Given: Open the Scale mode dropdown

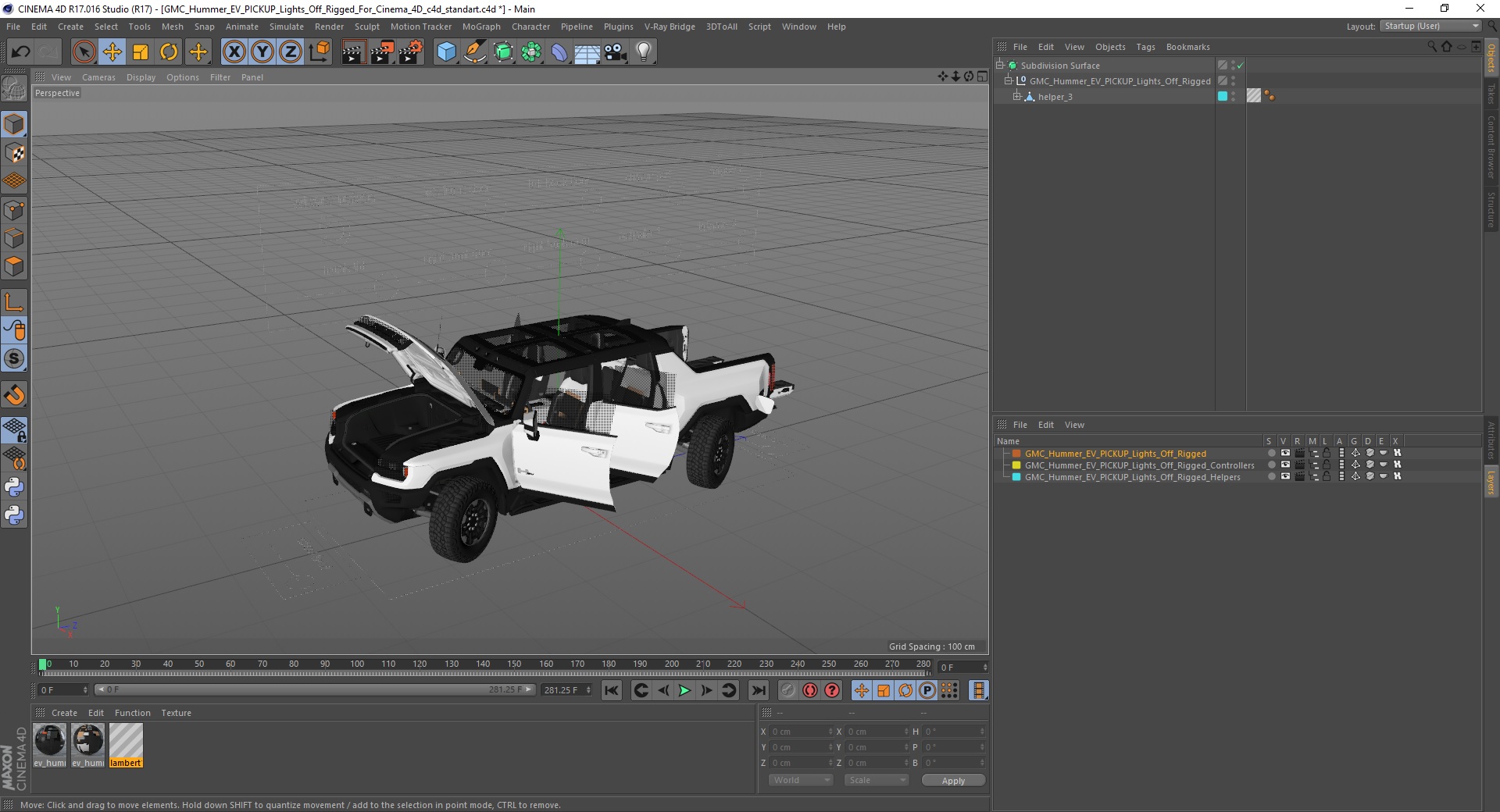Looking at the screenshot, I should point(877,780).
